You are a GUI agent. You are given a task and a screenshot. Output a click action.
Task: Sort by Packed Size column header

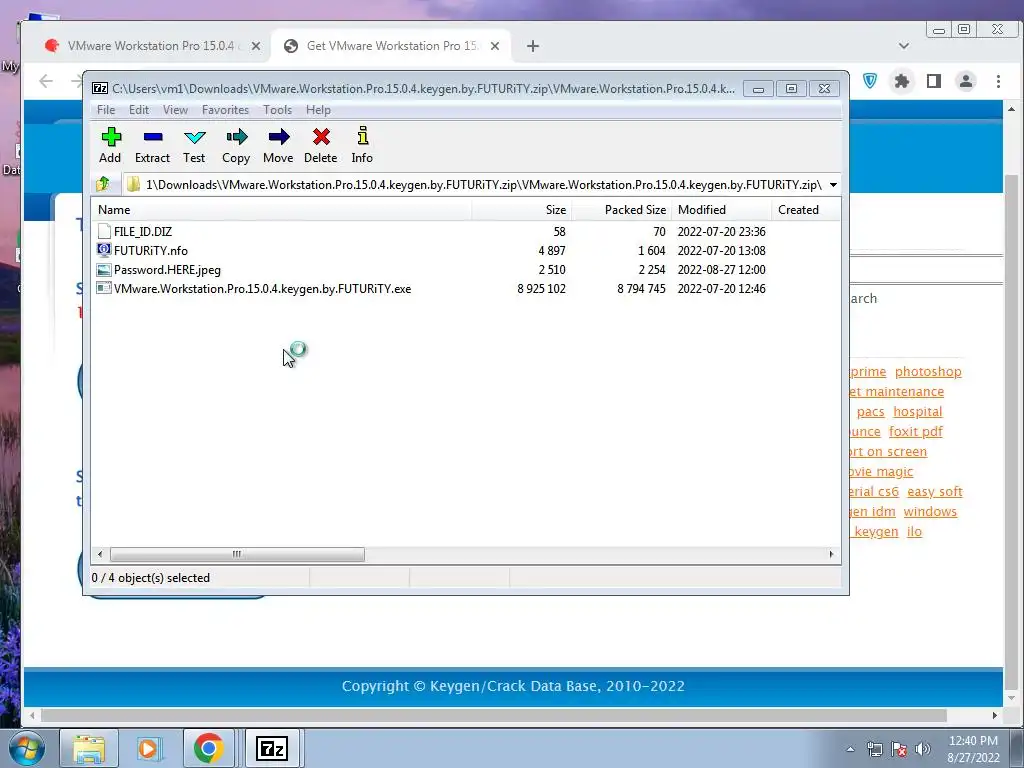pos(622,210)
